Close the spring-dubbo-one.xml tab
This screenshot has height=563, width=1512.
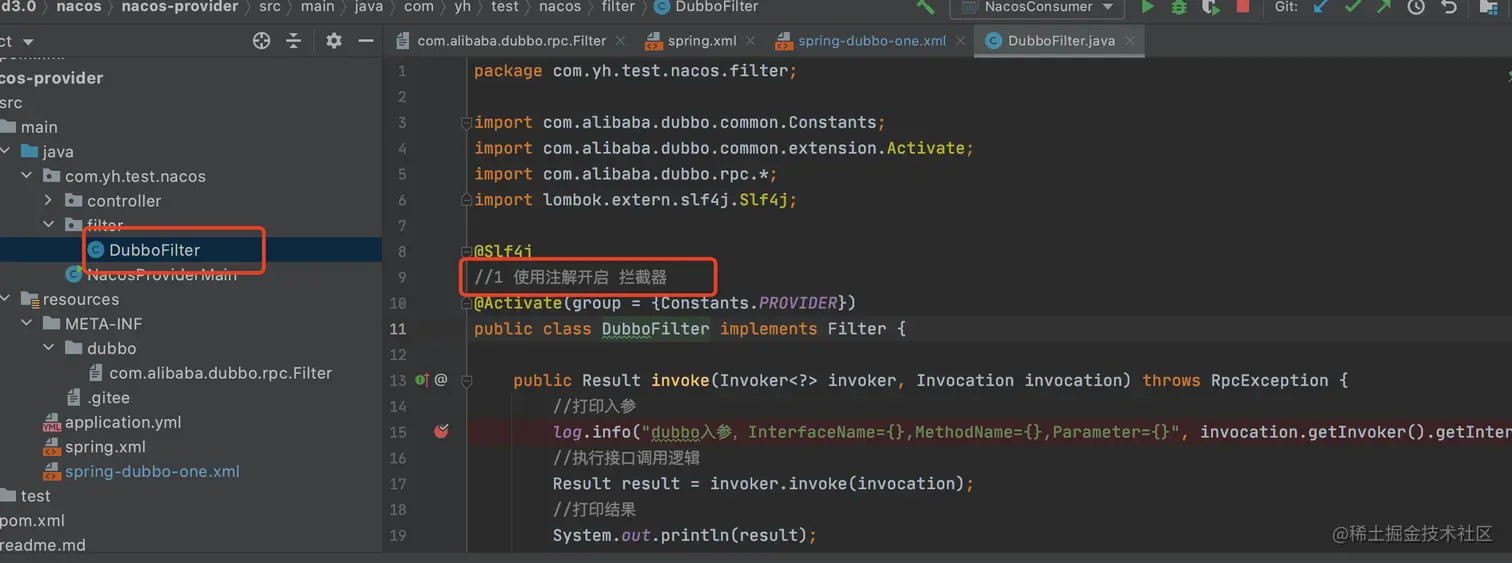pyautogui.click(x=960, y=41)
